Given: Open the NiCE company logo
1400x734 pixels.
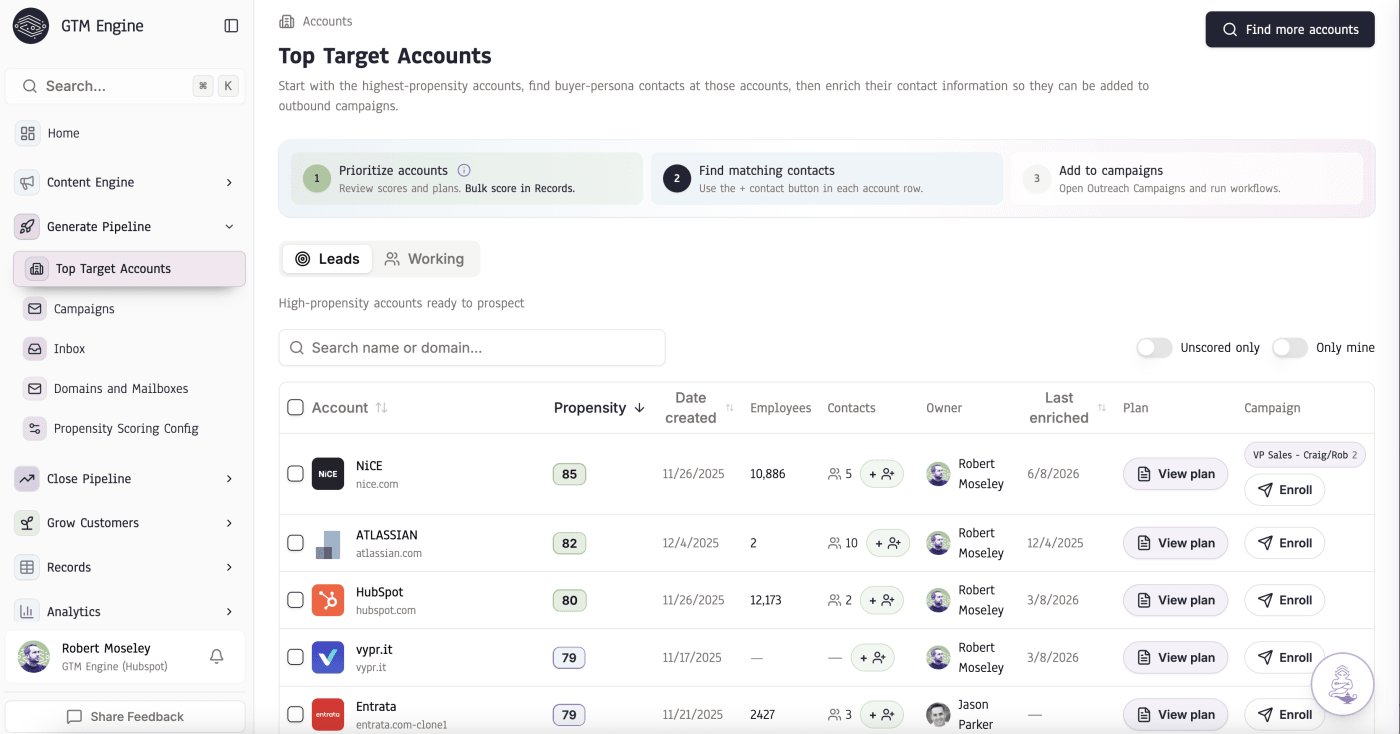Looking at the screenshot, I should [328, 474].
